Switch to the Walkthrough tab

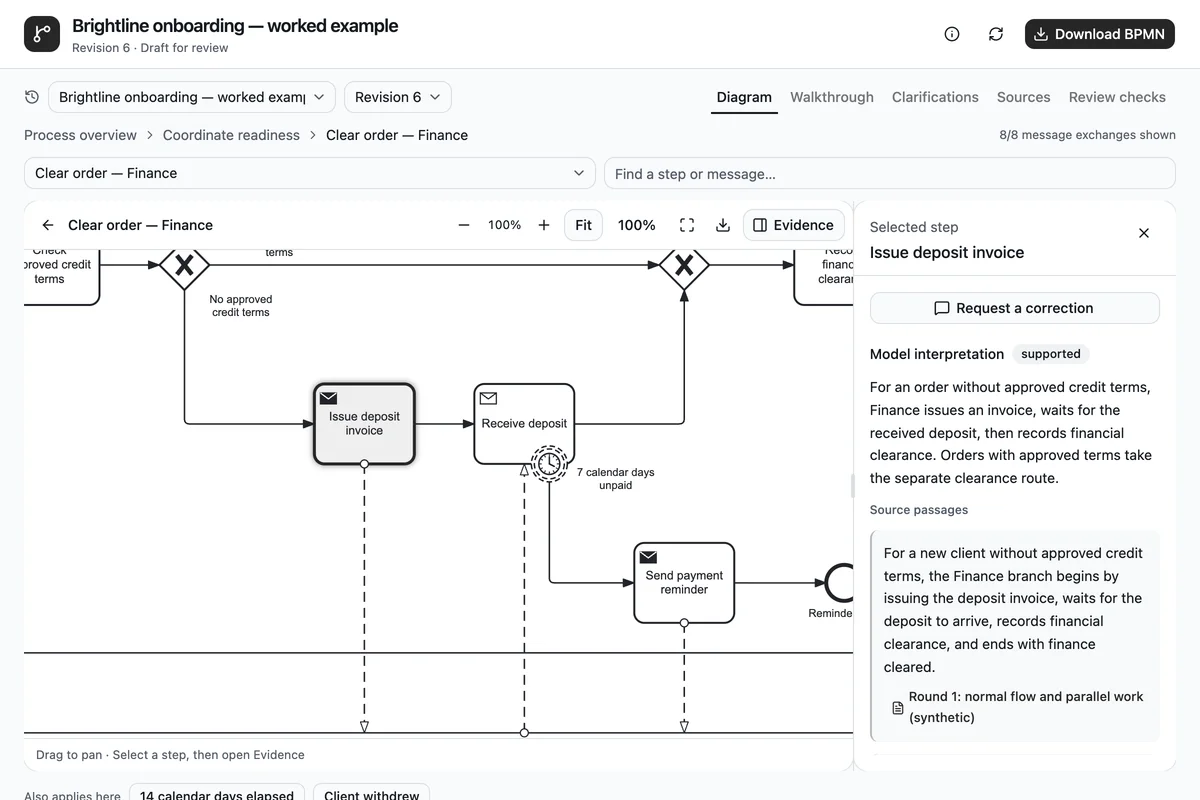click(832, 97)
